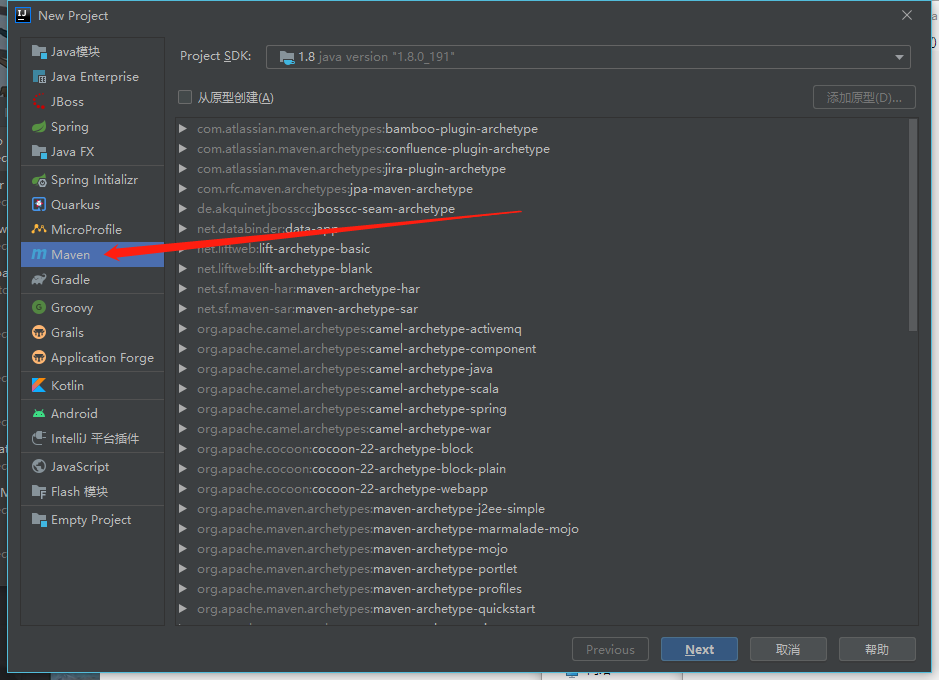This screenshot has width=939, height=680.
Task: Select the Android robot icon
Action: coord(39,414)
